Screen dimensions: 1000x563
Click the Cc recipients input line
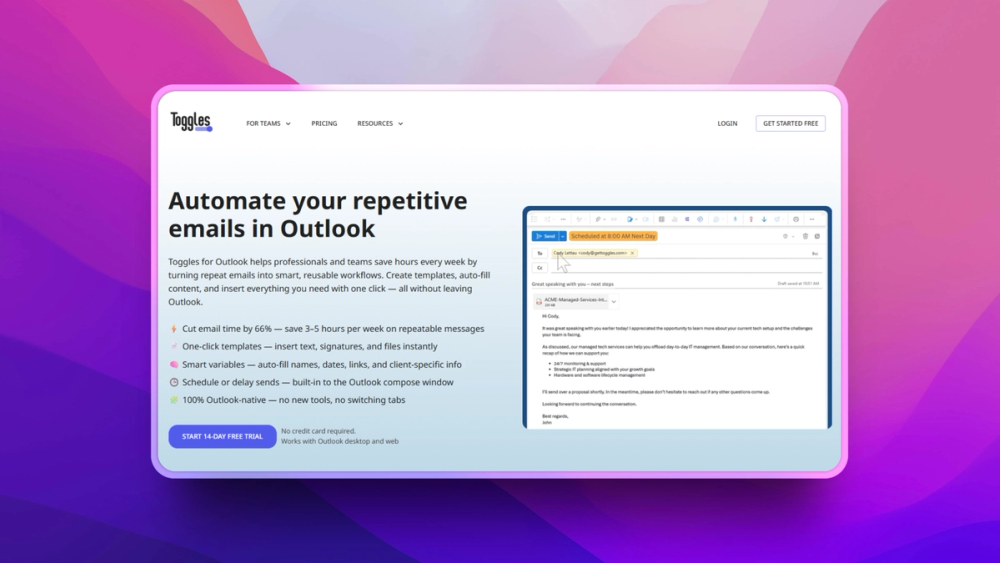point(686,268)
